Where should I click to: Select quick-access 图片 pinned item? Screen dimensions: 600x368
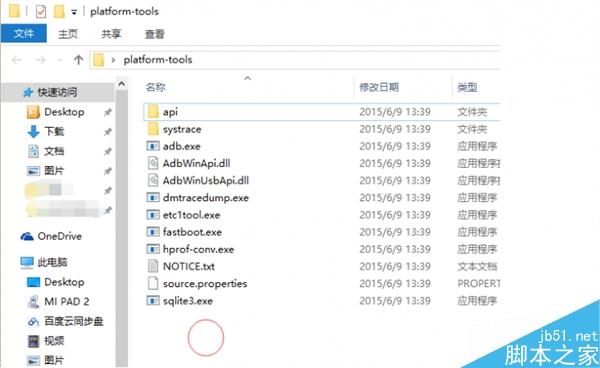[x=54, y=170]
